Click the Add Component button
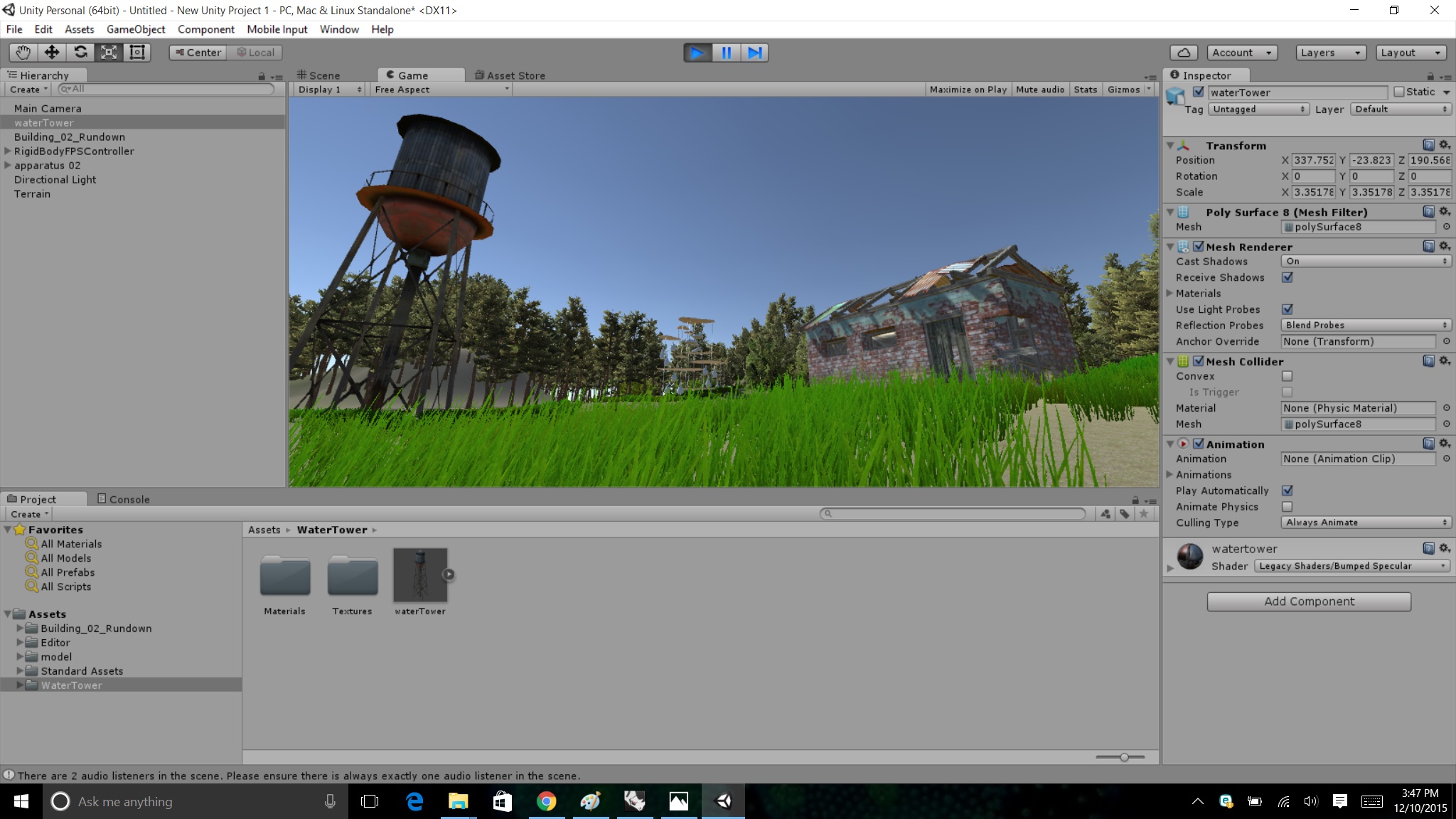Viewport: 1456px width, 819px height. coord(1308,601)
